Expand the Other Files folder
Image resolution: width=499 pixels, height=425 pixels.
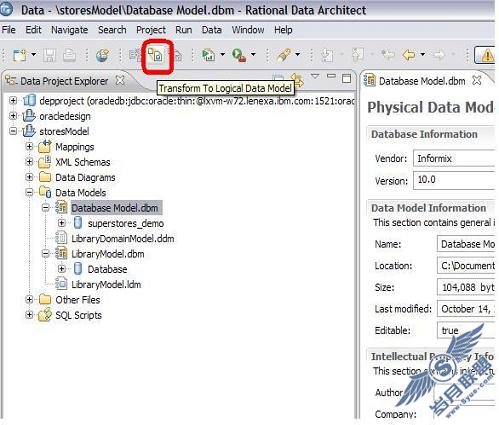(x=29, y=300)
